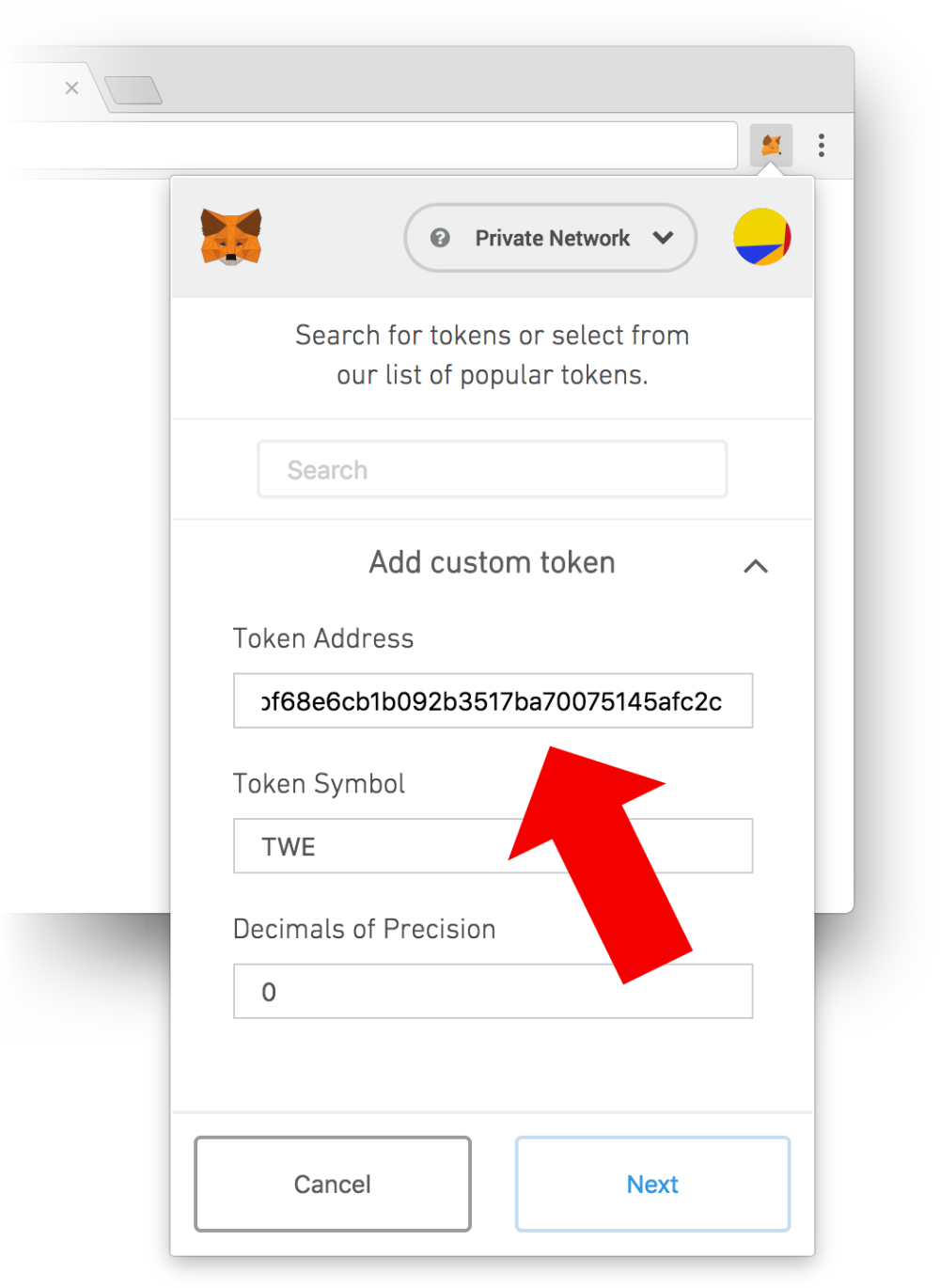The height and width of the screenshot is (1288, 940).
Task: Click the MetaMask extension icon in browser toolbar
Action: coord(771,146)
